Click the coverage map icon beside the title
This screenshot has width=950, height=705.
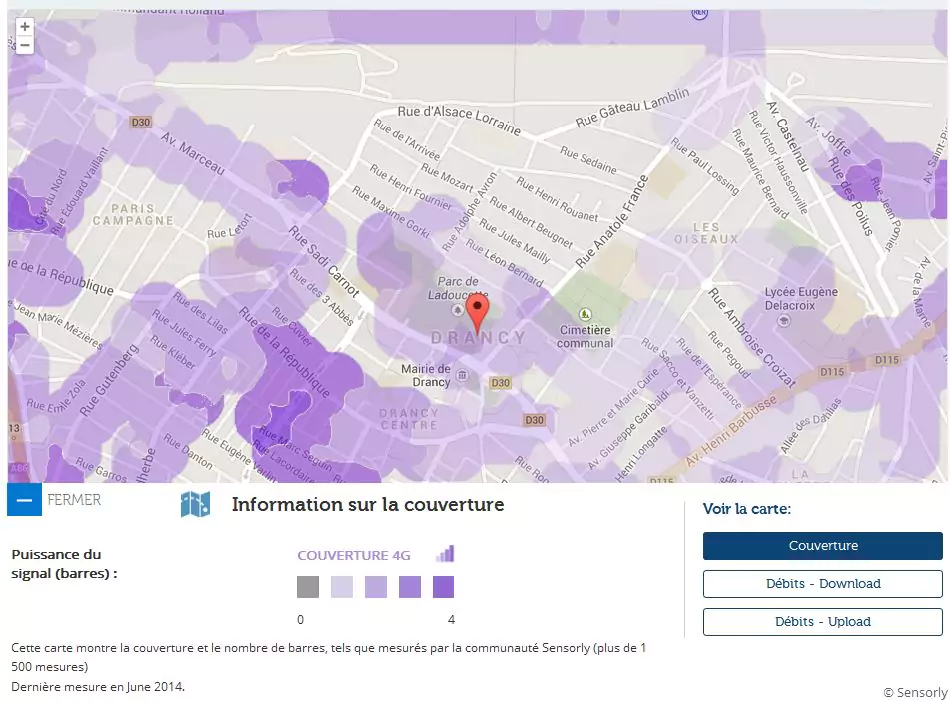[x=195, y=504]
